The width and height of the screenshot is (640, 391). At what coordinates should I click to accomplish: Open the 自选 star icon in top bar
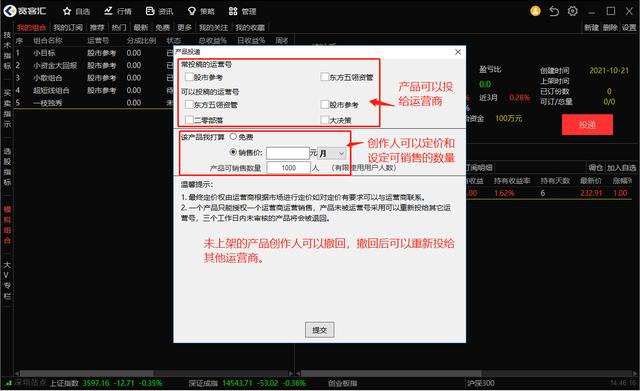[67, 11]
